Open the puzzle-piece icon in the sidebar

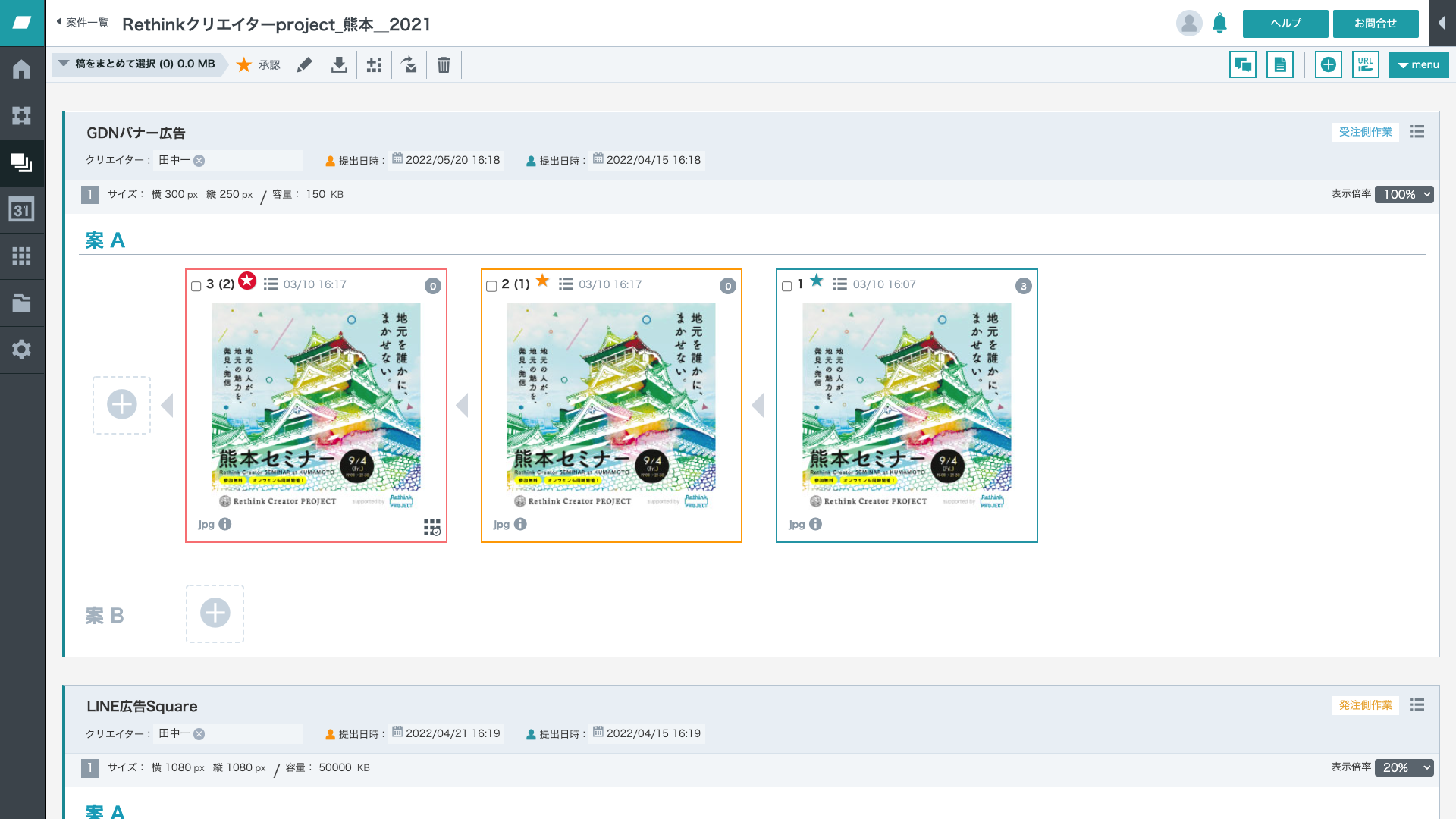[21, 116]
